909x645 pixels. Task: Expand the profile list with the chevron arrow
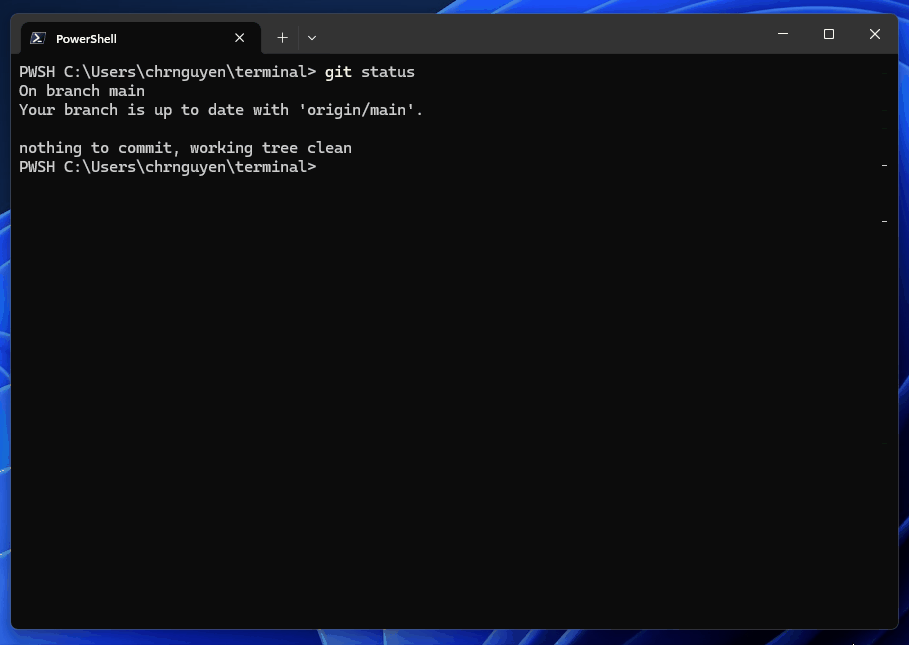[x=312, y=37]
